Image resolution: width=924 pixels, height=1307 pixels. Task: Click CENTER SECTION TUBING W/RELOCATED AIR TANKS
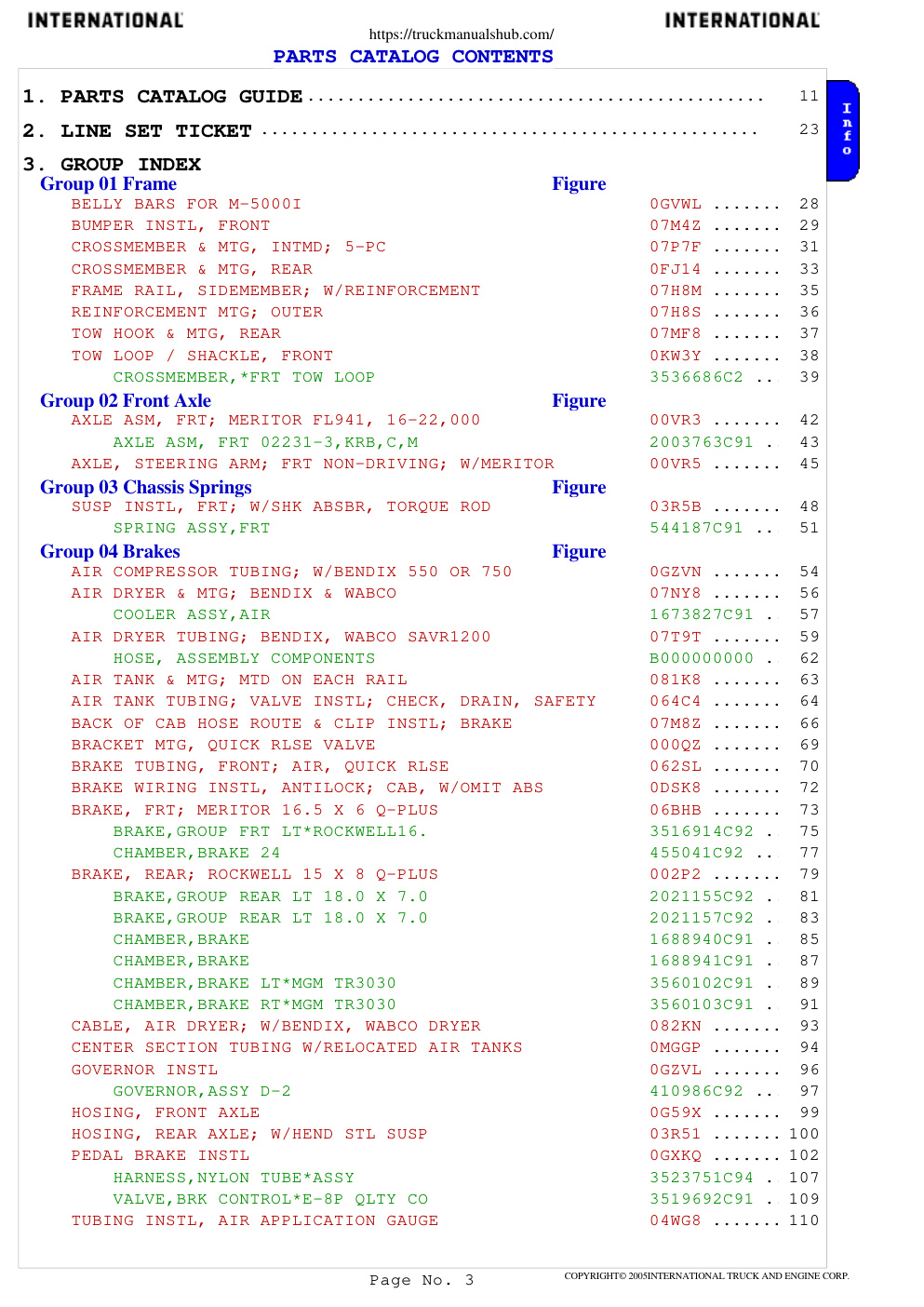(297, 1047)
